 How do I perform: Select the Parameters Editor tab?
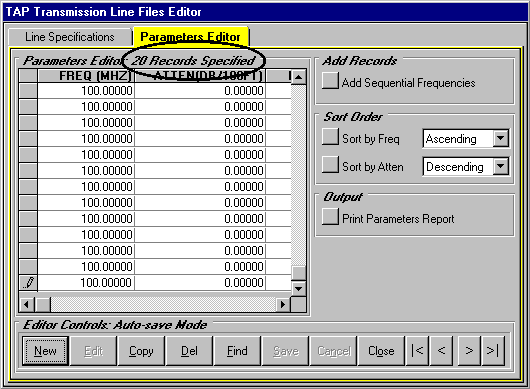[x=191, y=37]
